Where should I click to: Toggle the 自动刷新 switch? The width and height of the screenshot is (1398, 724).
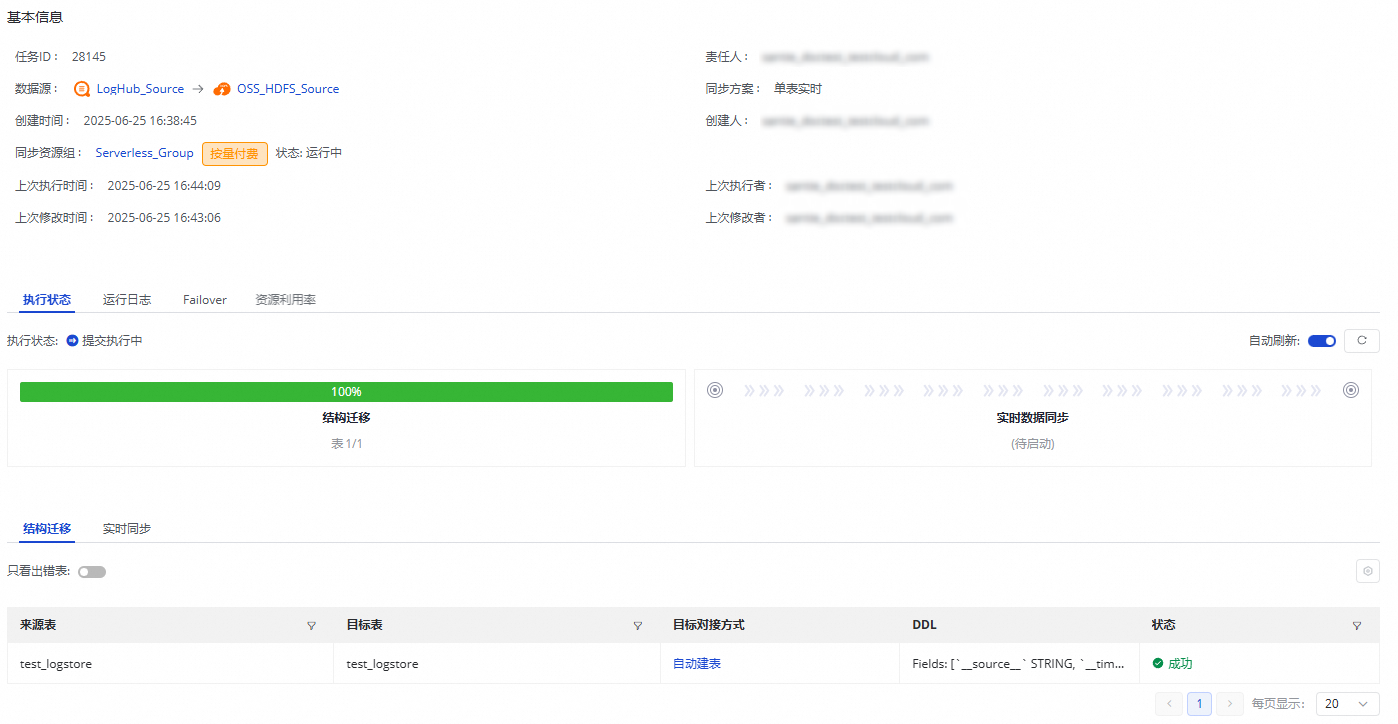pos(1322,341)
